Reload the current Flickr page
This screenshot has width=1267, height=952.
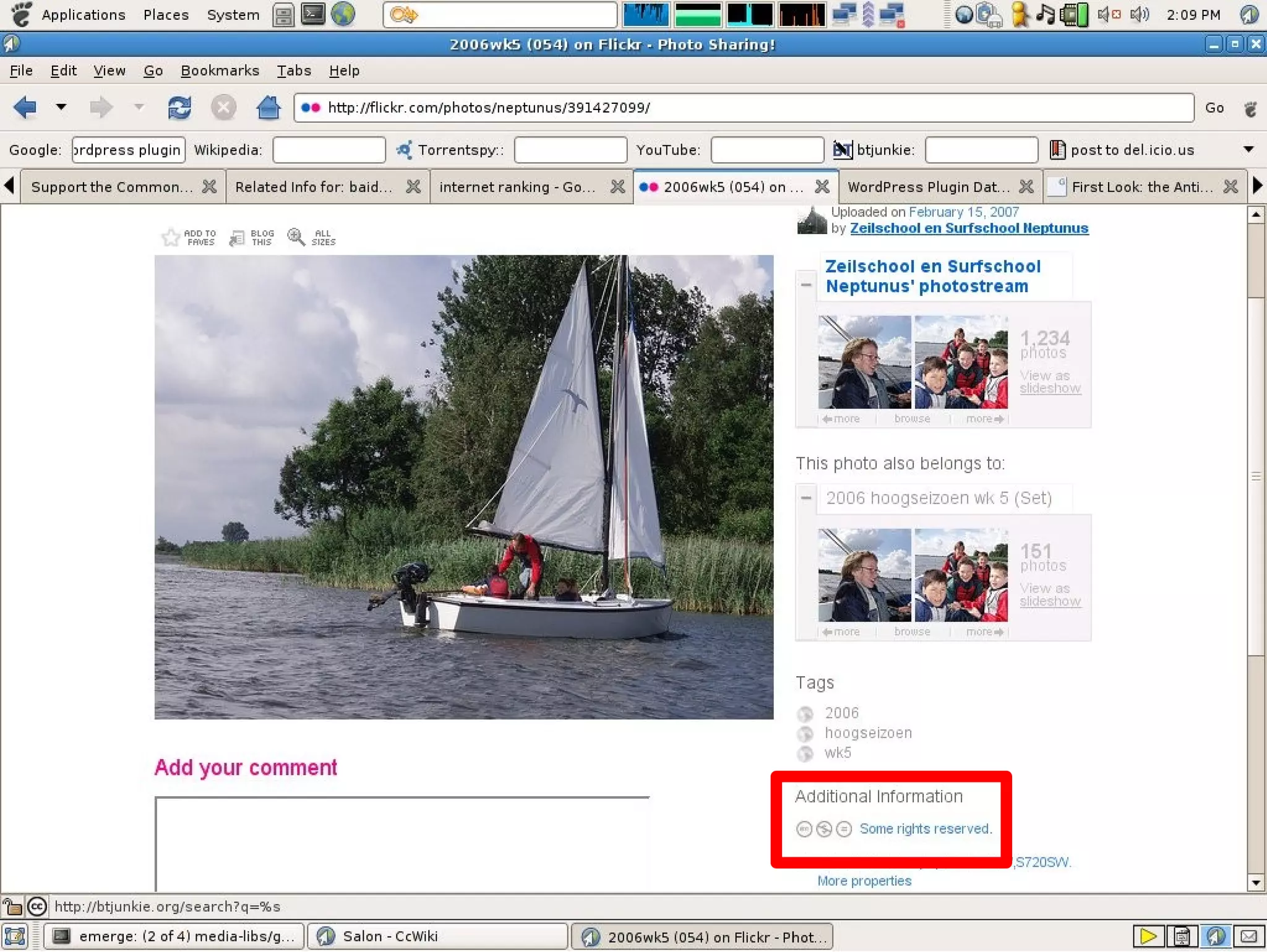[x=179, y=108]
